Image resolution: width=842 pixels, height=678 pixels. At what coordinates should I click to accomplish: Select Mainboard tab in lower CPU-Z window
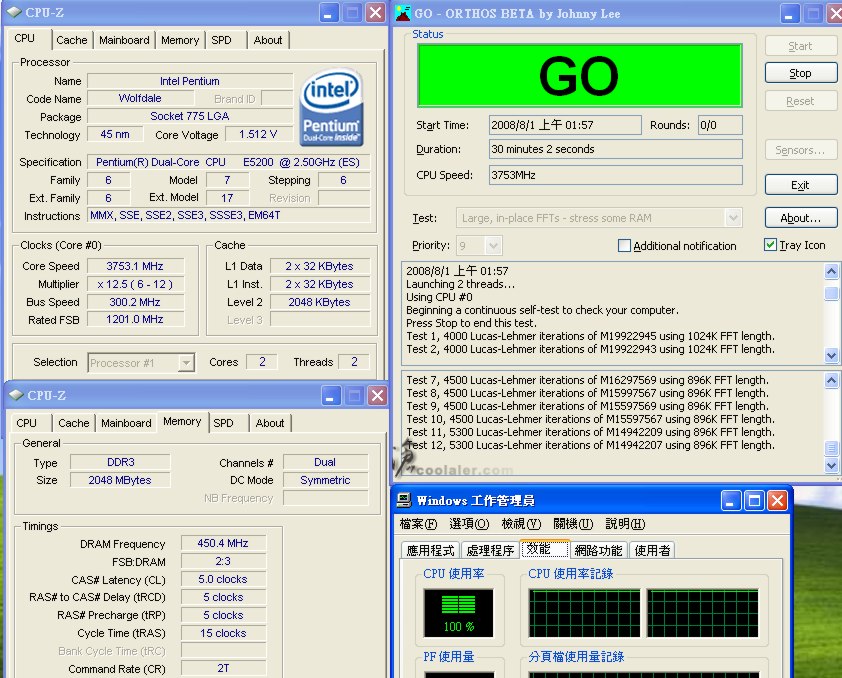tap(126, 423)
